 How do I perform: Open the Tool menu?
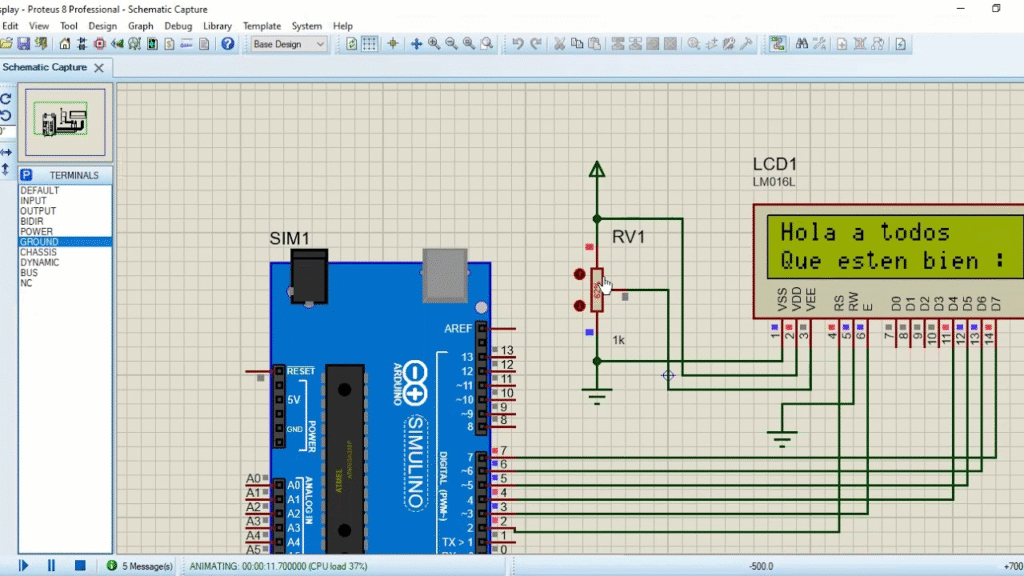69,26
